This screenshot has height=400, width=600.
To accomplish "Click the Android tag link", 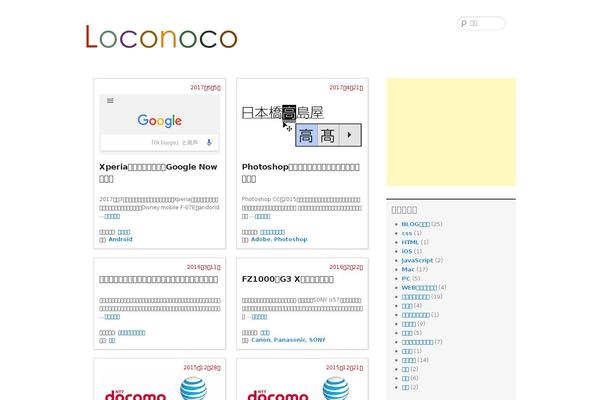I will tap(121, 239).
